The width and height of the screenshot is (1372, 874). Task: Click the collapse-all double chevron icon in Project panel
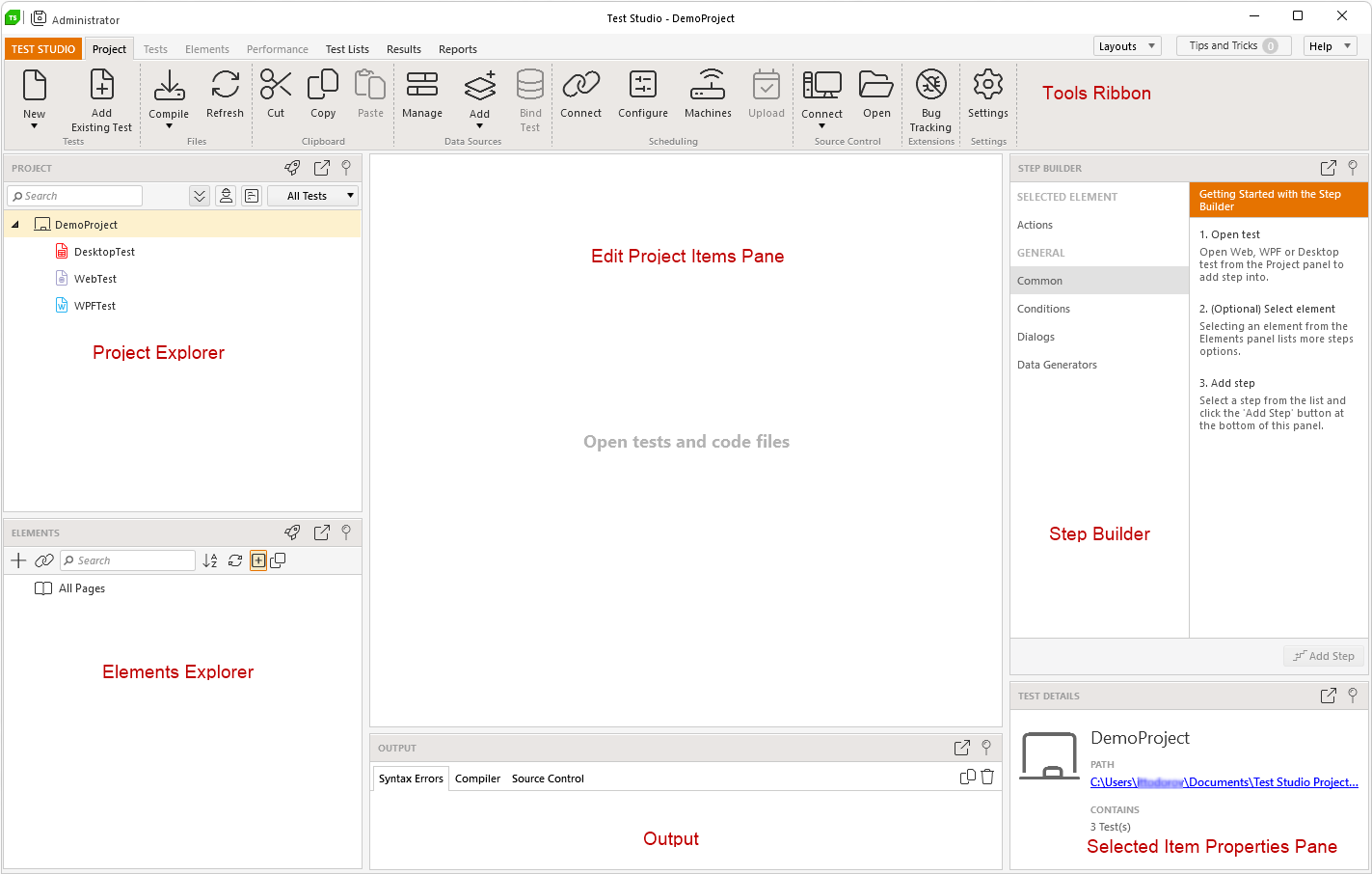coord(200,196)
